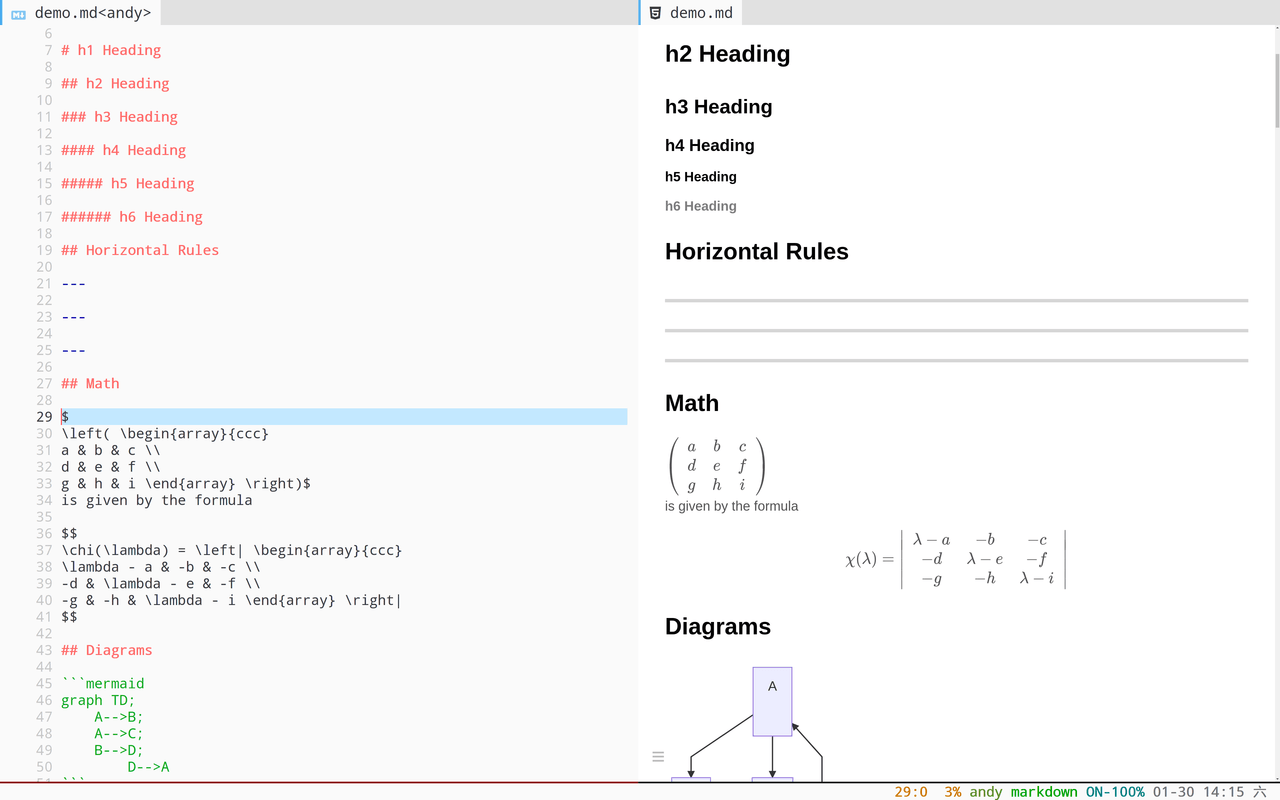Click the rendered 3x3 matrix a–i in preview
The width and height of the screenshot is (1280, 800).
tap(716, 466)
